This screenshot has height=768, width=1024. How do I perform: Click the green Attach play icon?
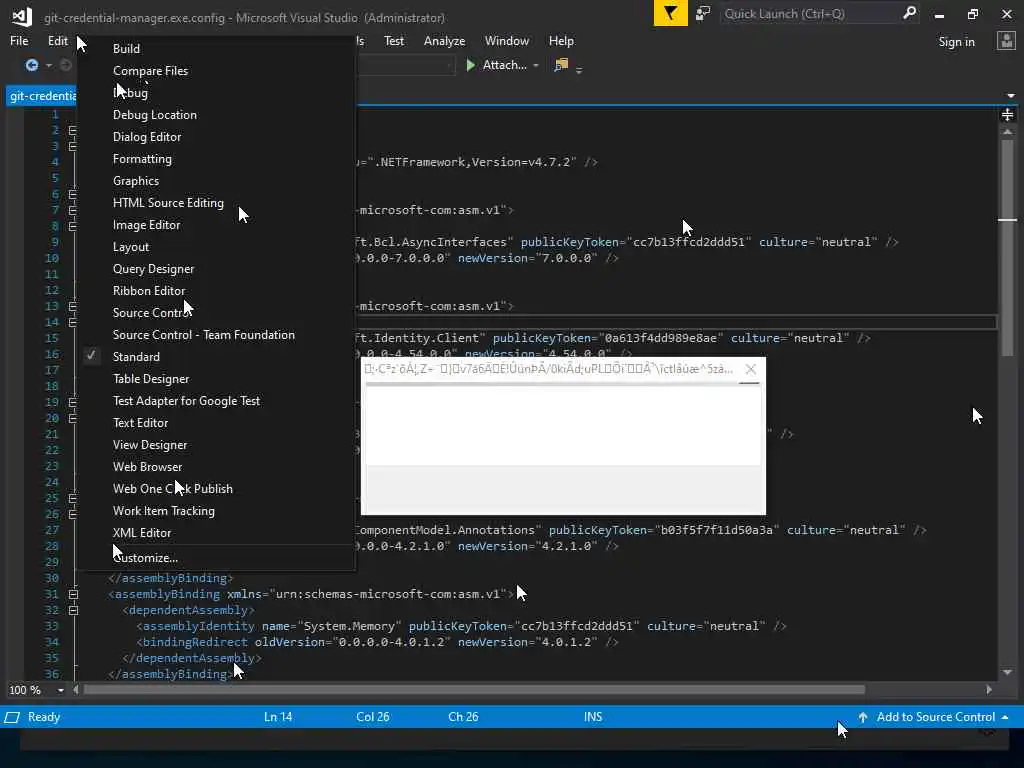point(470,65)
